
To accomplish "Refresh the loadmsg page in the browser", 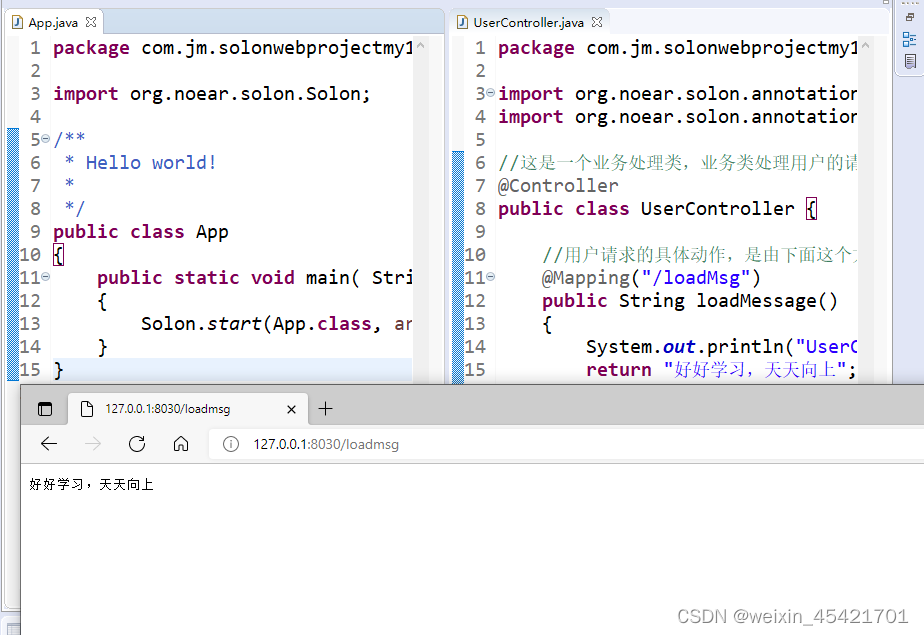I will point(137,444).
